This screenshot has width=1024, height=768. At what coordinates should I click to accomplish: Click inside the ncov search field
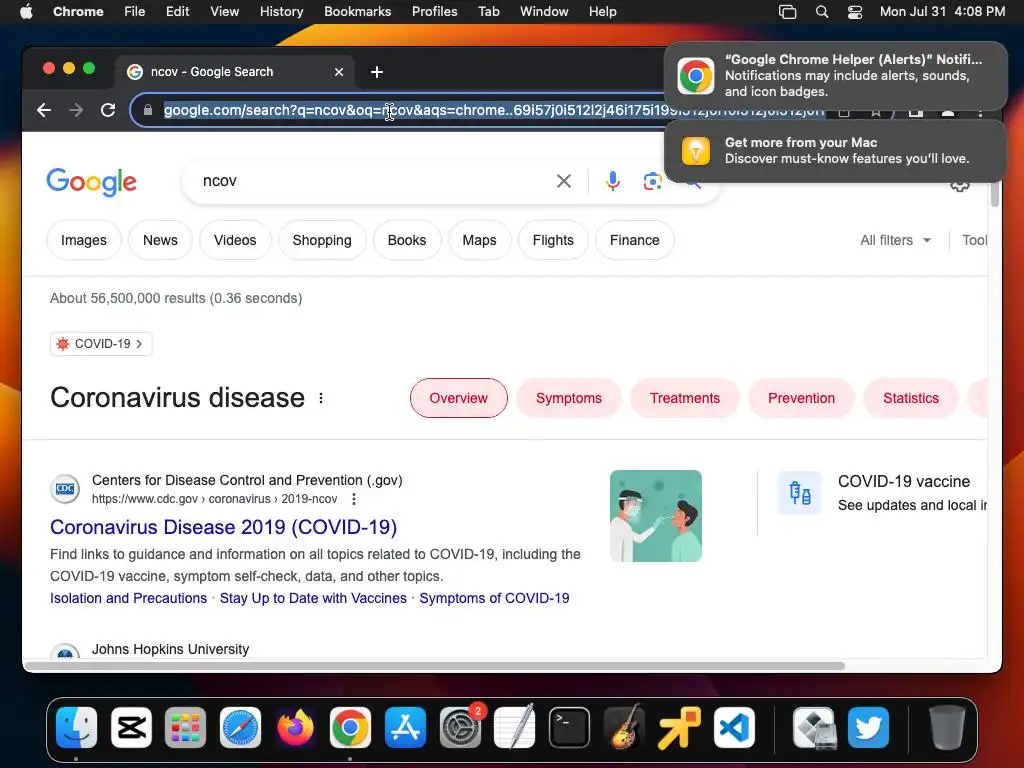pyautogui.click(x=372, y=181)
